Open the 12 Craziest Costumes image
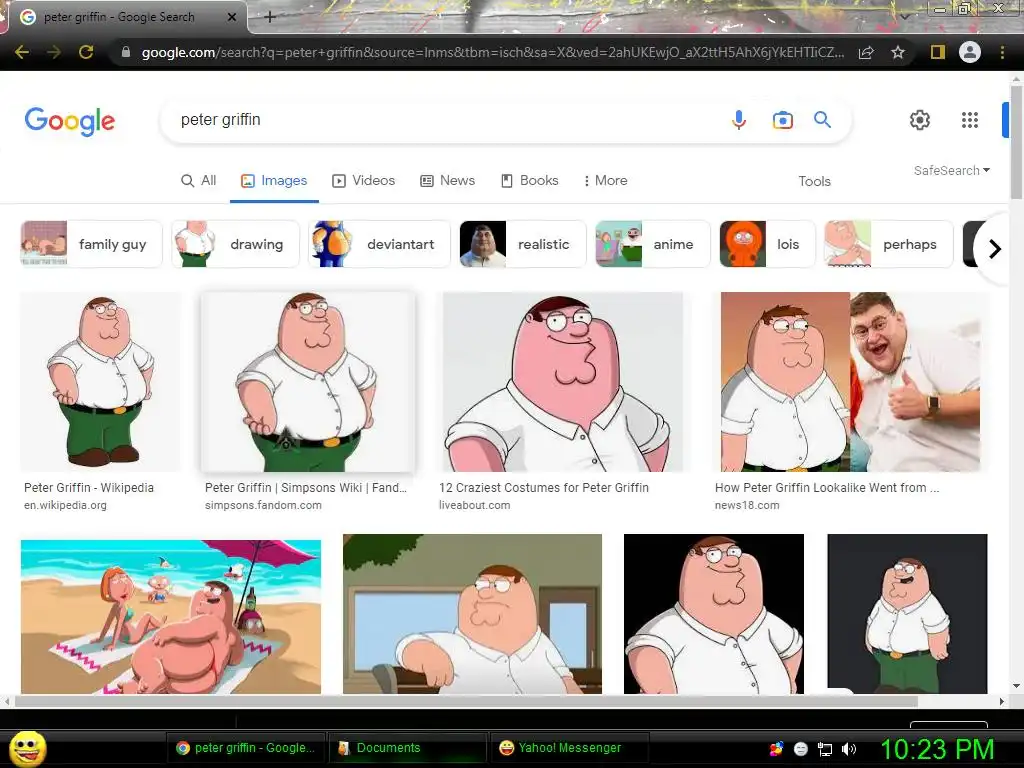This screenshot has width=1024, height=768. 563,381
